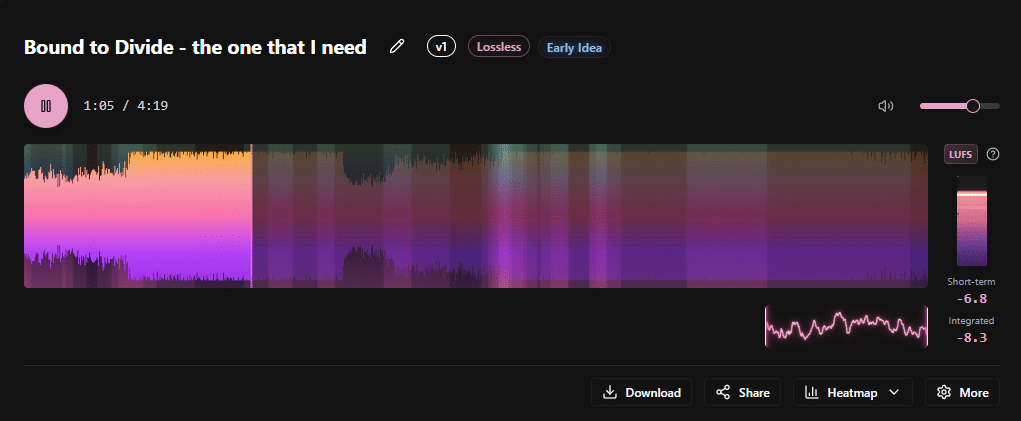The image size is (1021, 421).
Task: Click the download arrow icon
Action: (x=610, y=393)
